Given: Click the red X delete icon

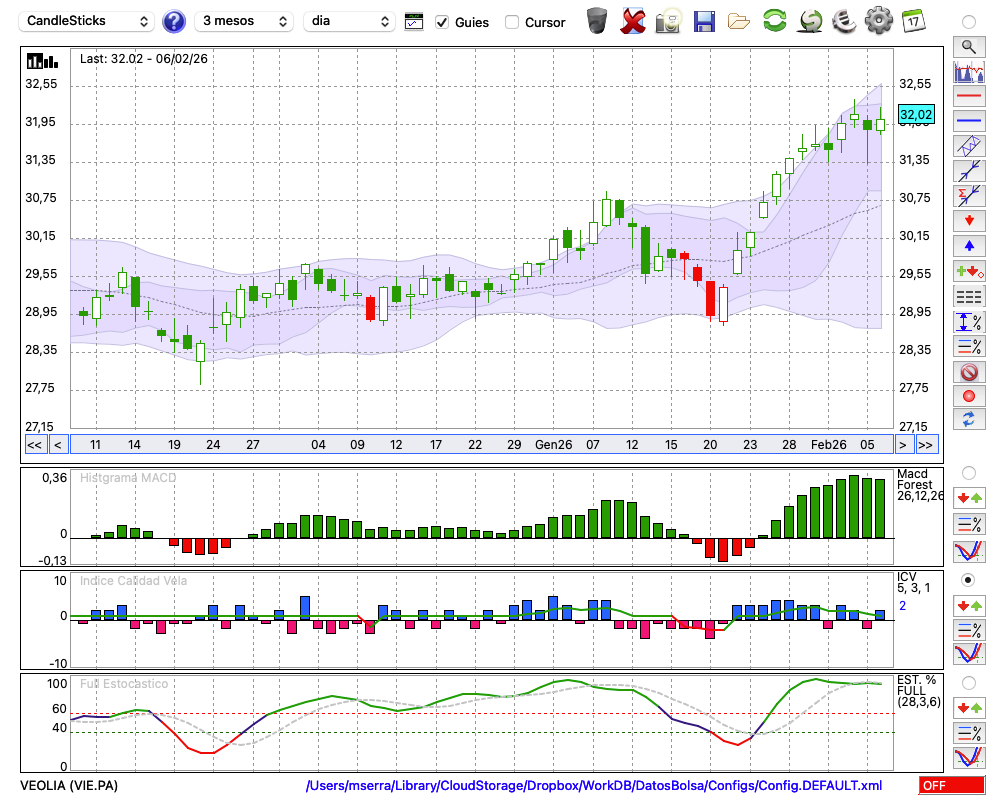Looking at the screenshot, I should tap(632, 21).
